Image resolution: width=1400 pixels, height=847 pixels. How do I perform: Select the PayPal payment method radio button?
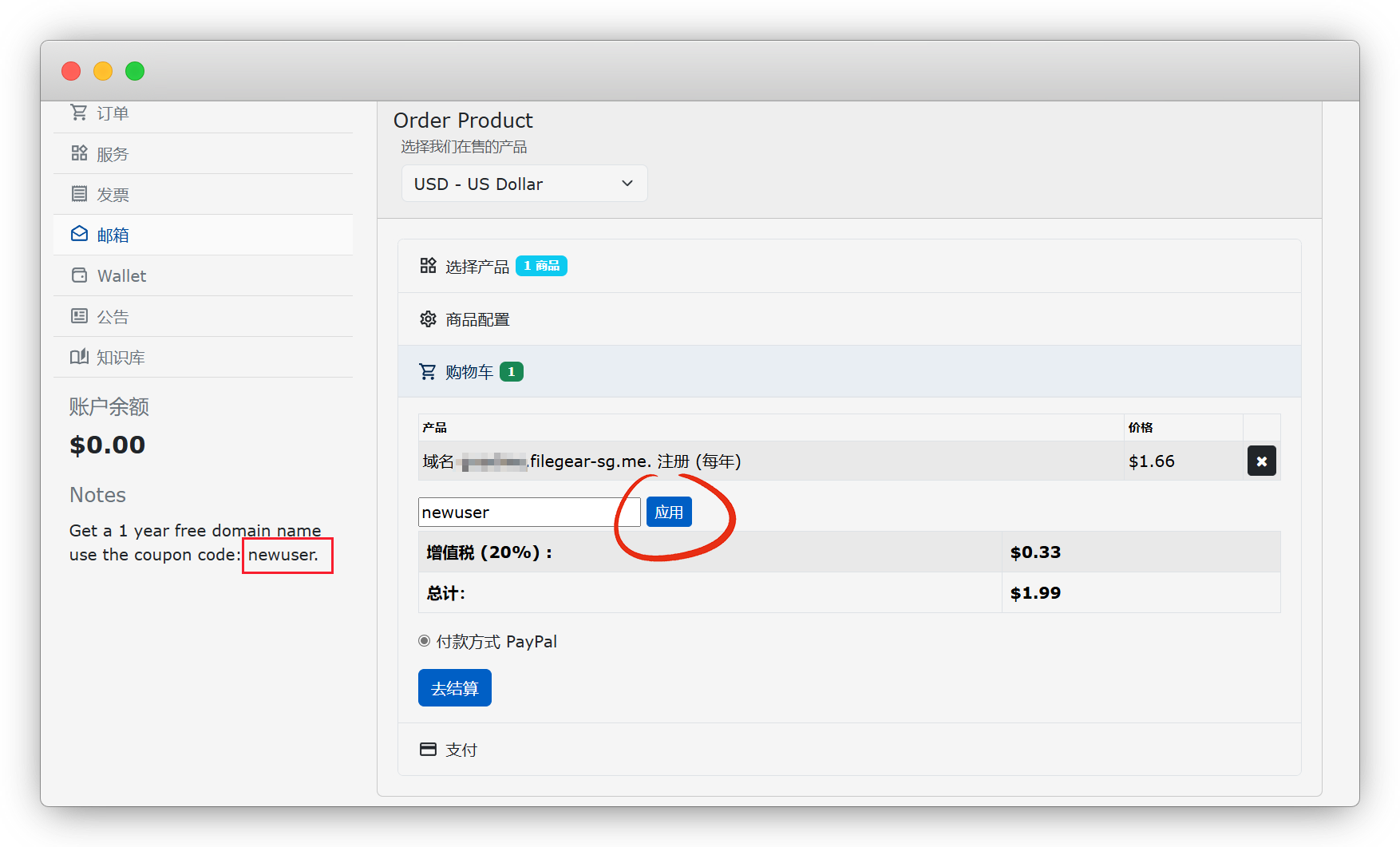pyautogui.click(x=424, y=641)
